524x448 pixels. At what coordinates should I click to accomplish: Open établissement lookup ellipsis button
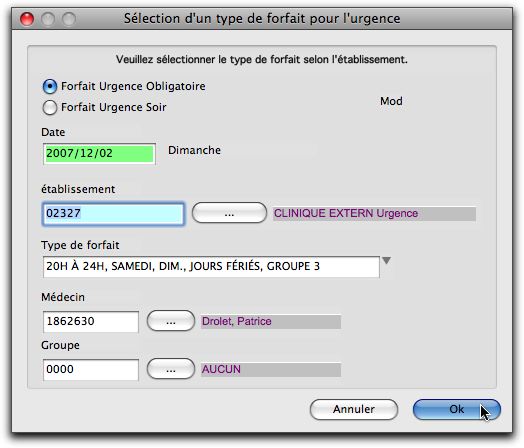(x=229, y=213)
